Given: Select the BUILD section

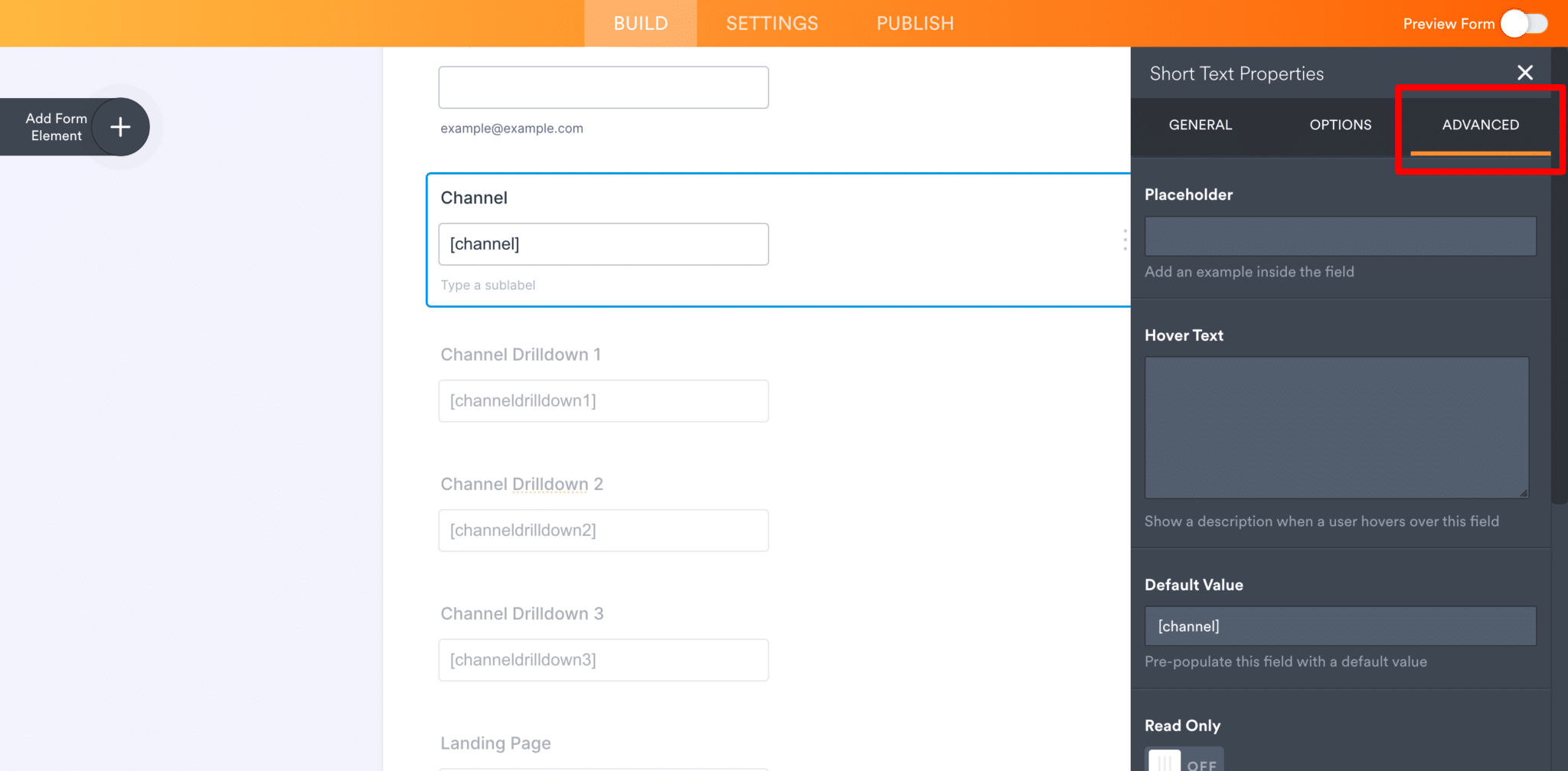Looking at the screenshot, I should (x=640, y=23).
